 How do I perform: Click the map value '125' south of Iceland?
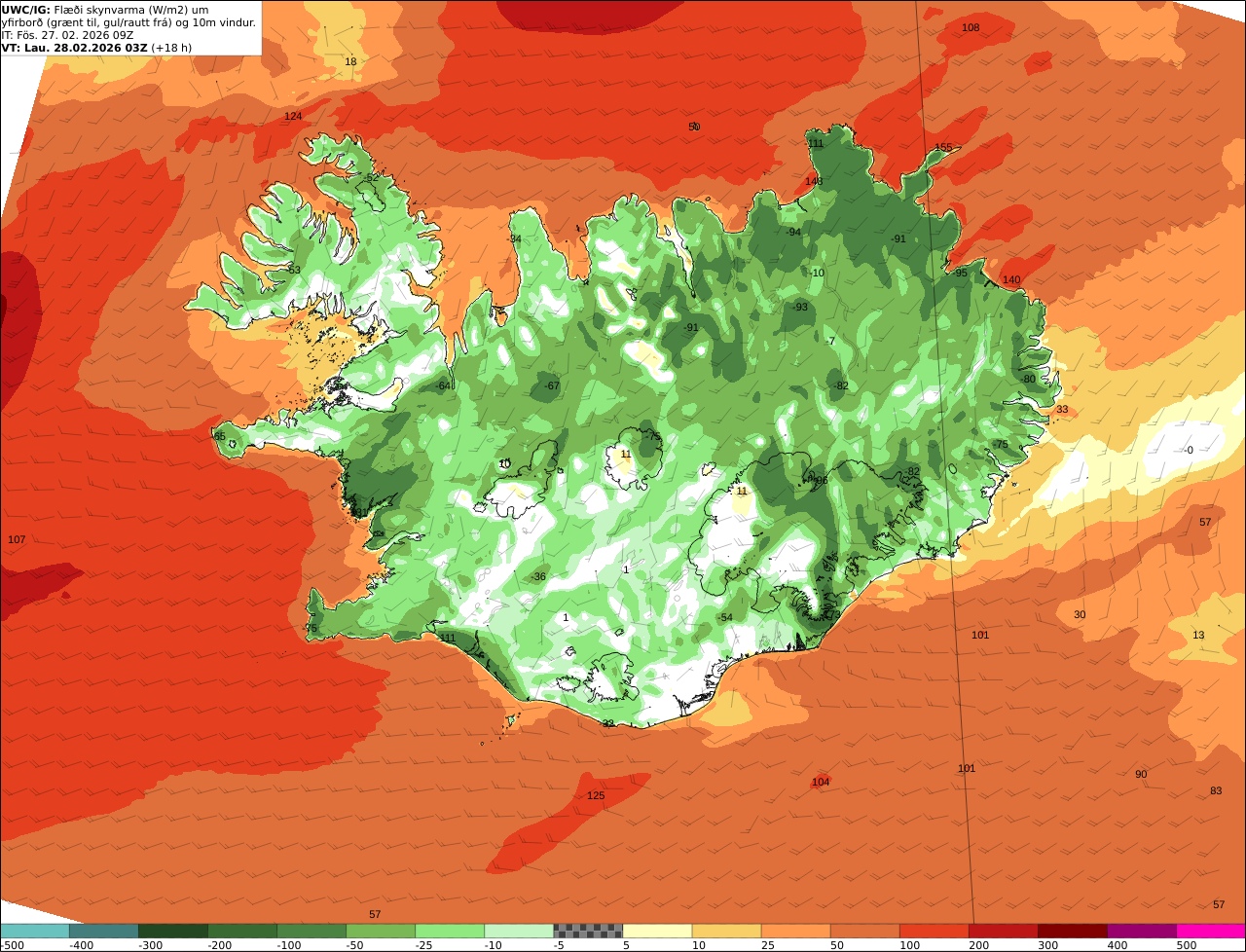click(x=596, y=796)
